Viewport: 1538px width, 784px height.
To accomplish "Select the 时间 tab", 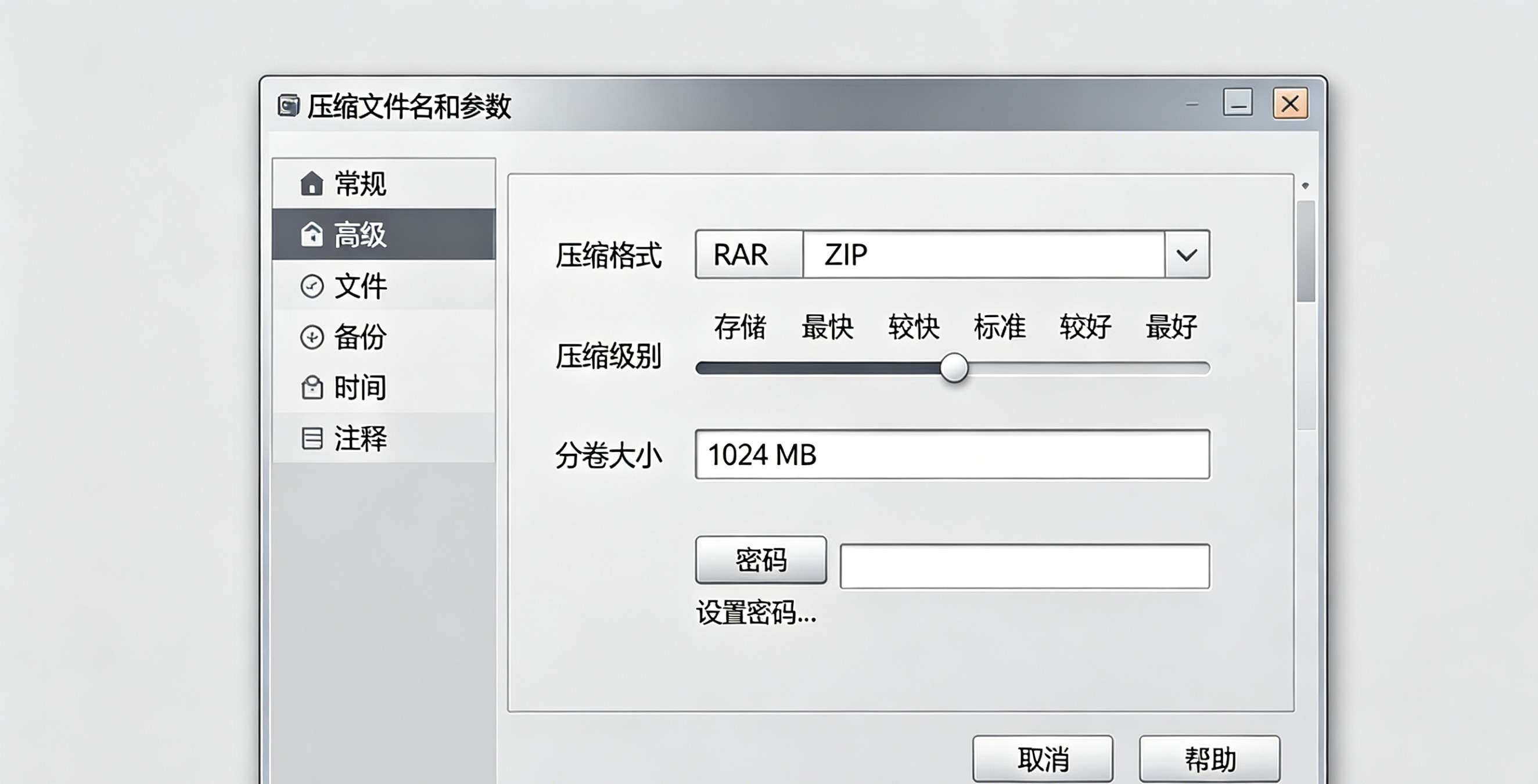I will click(x=384, y=387).
